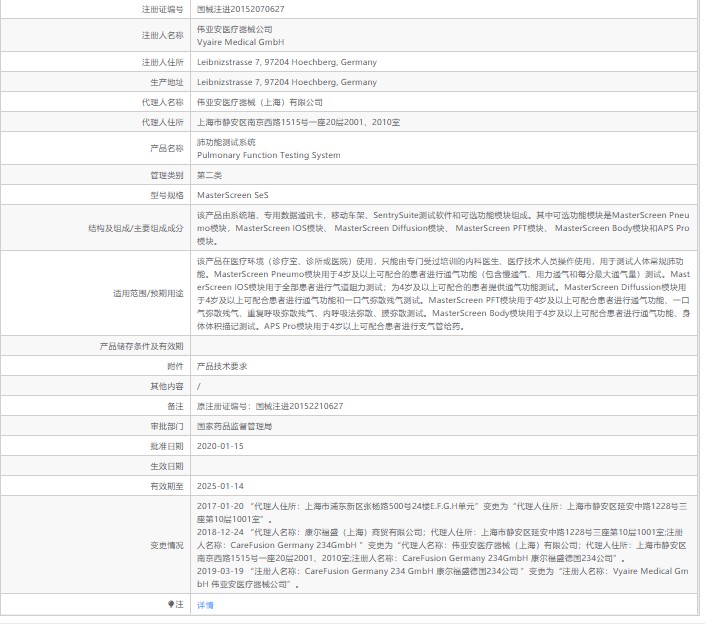Click the expiry date 2025-01-14
The width and height of the screenshot is (705, 624).
220,486
